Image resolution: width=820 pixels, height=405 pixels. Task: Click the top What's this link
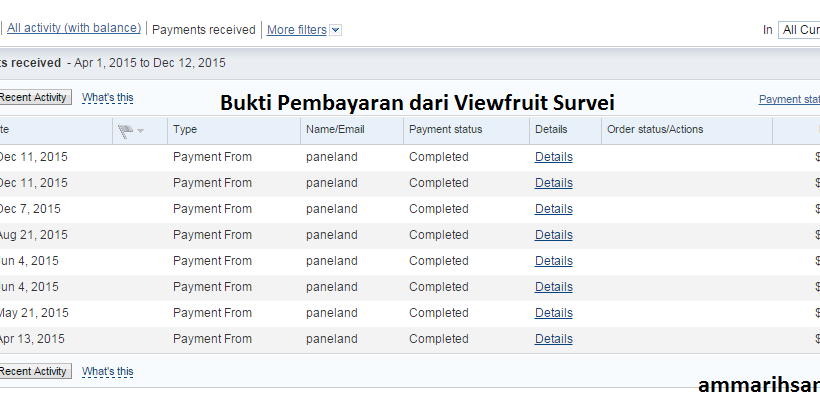107,98
